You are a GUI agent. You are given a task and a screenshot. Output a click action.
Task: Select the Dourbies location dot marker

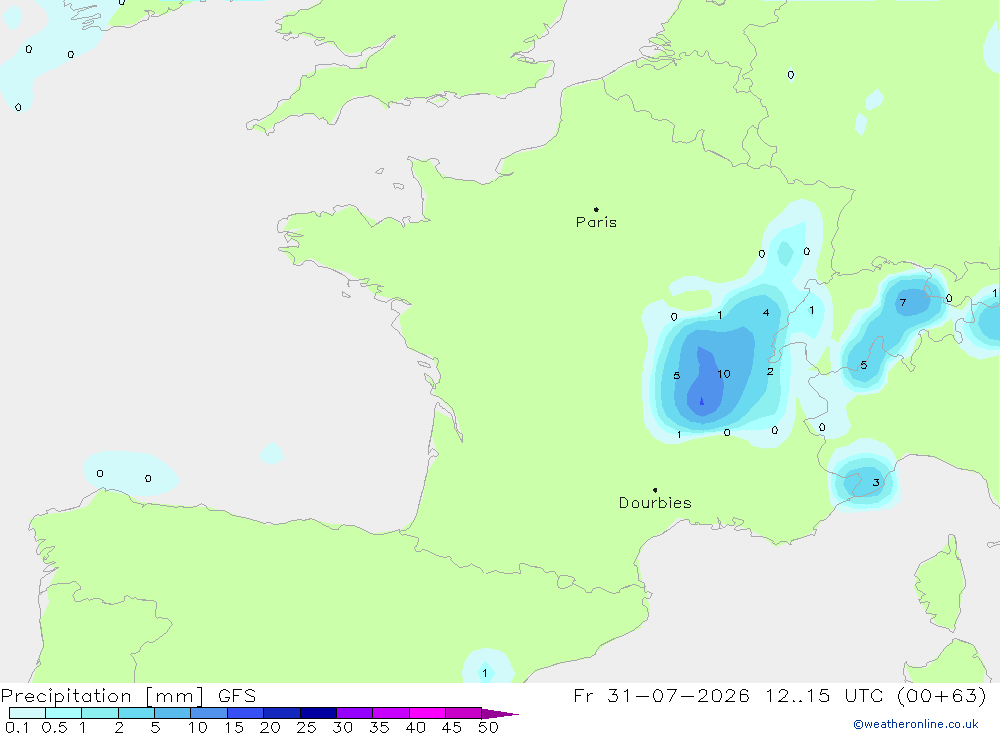click(655, 490)
